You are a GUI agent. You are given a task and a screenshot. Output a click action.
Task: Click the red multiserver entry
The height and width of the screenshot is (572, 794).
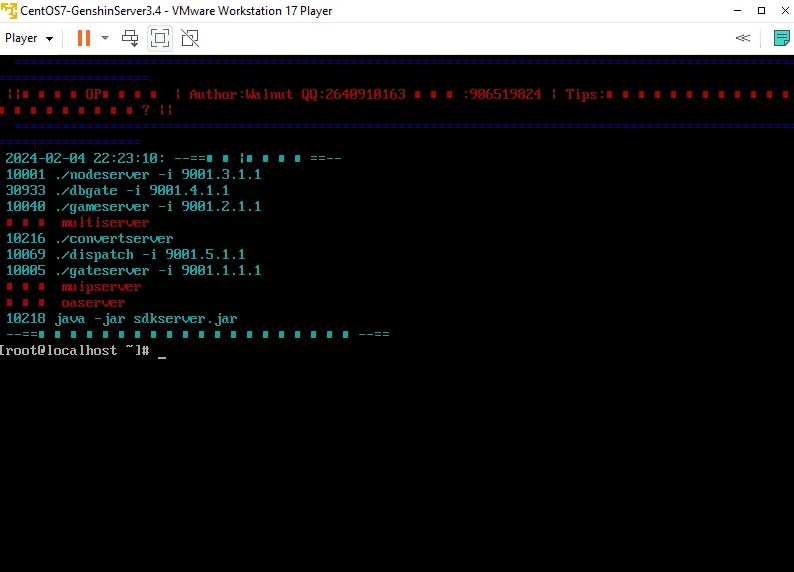click(105, 222)
